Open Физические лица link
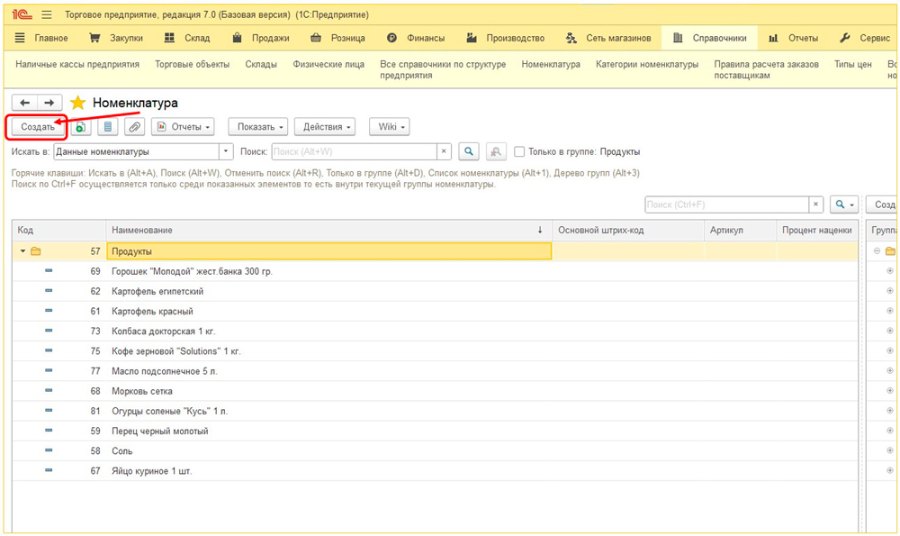The width and height of the screenshot is (900, 536). (328, 64)
